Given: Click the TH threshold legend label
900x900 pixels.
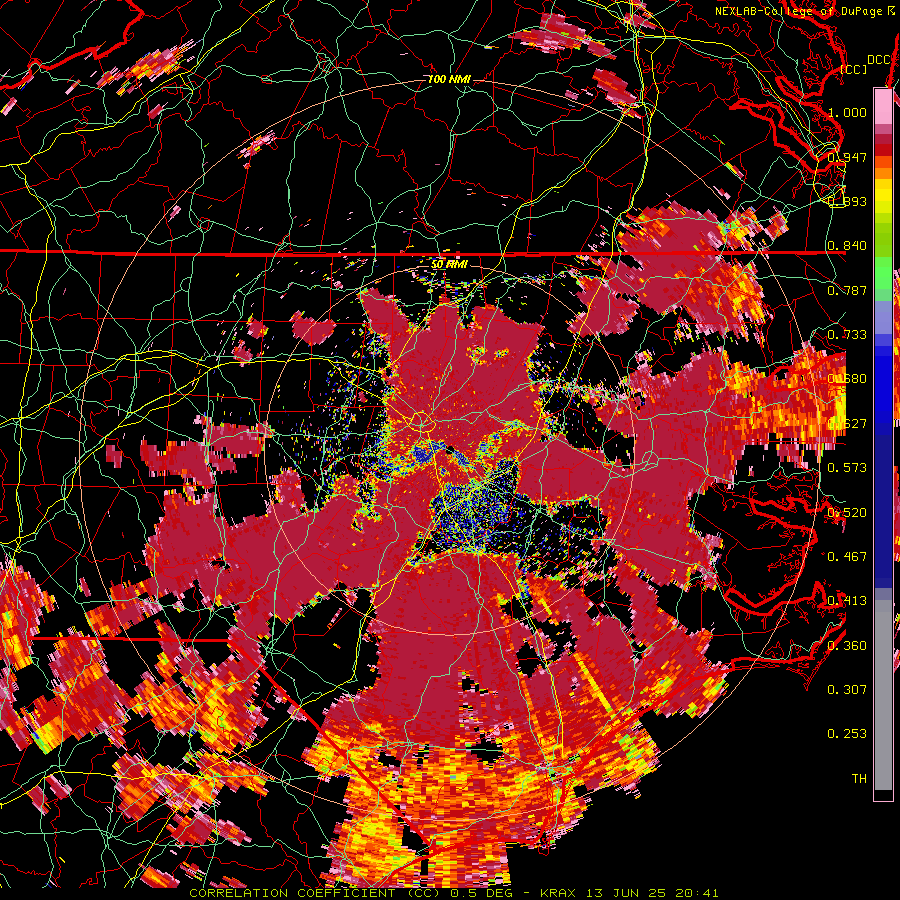Looking at the screenshot, I should click(859, 779).
